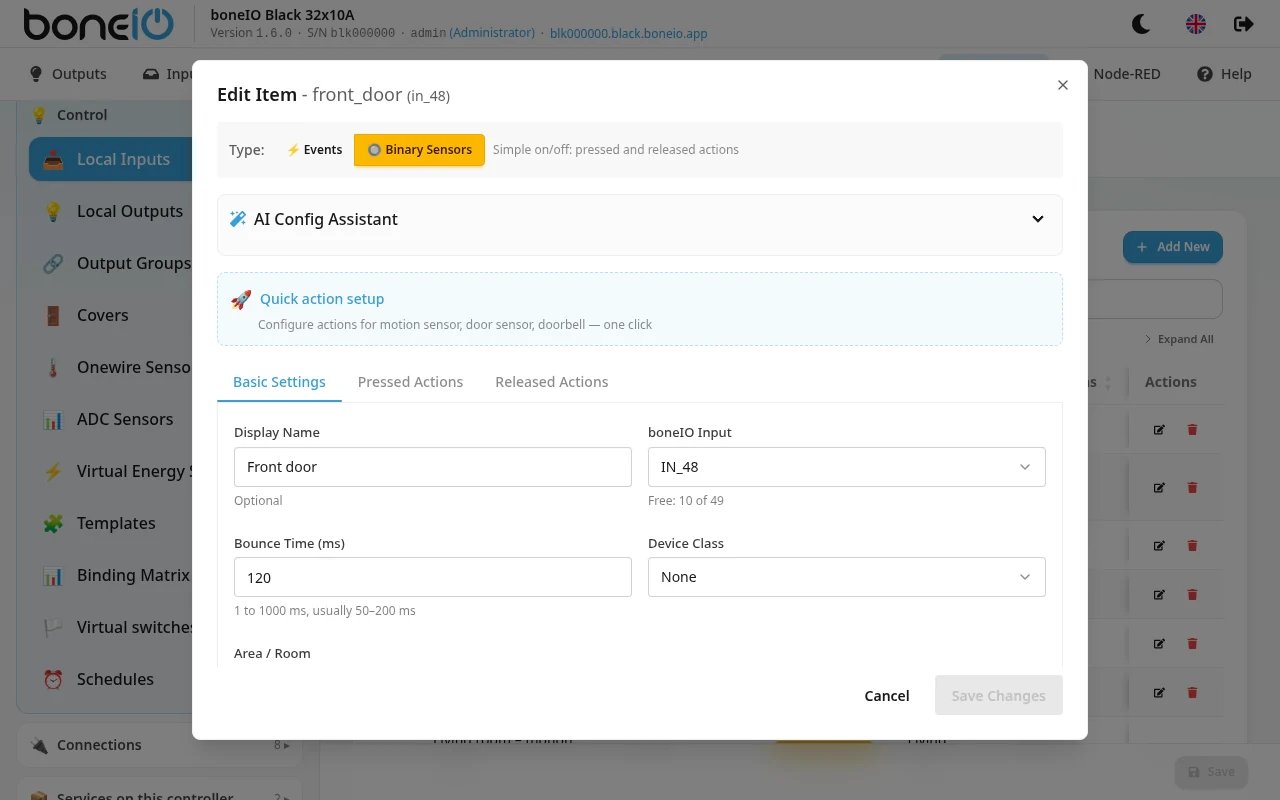Go to Outputs in the top navigation
The image size is (1280, 800).
click(68, 74)
